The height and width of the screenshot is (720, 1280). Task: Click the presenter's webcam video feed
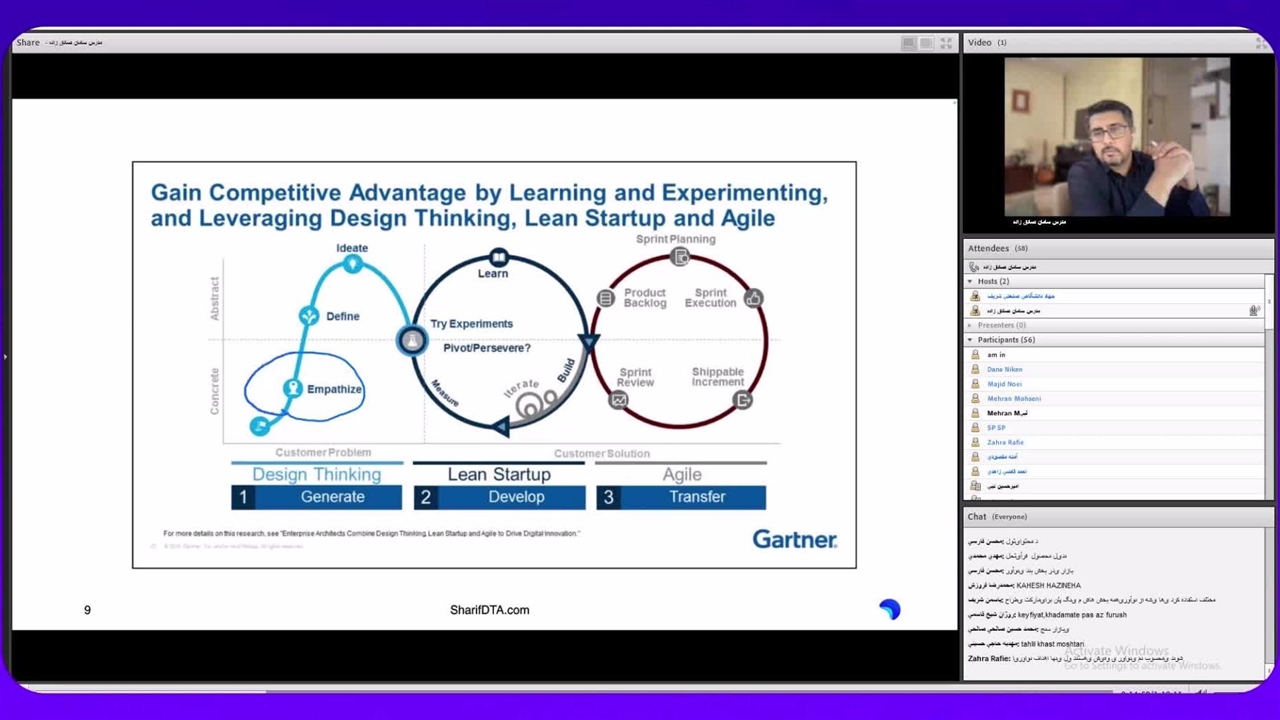tap(1117, 137)
